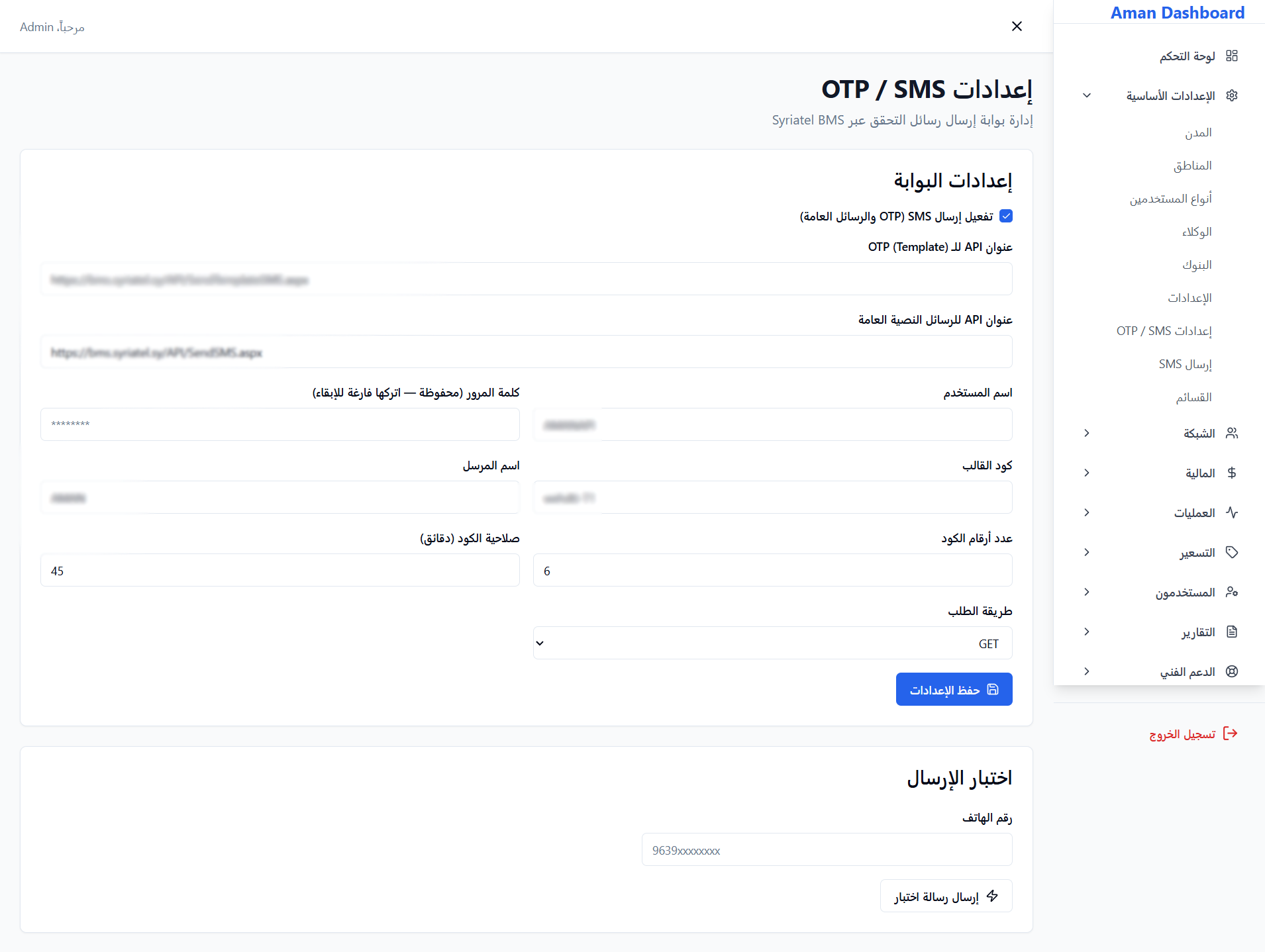The height and width of the screenshot is (952, 1265).
Task: Click the network users icon
Action: click(x=1232, y=433)
